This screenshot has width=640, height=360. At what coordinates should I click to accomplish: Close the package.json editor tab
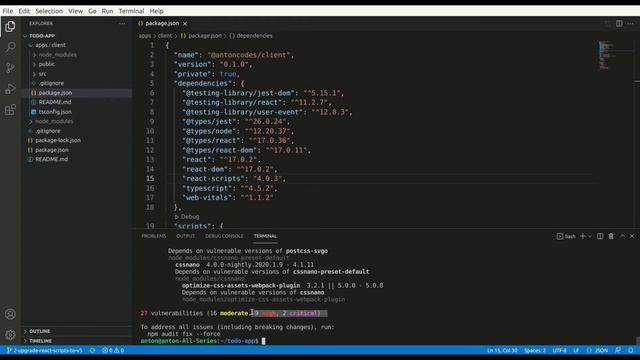(x=185, y=24)
